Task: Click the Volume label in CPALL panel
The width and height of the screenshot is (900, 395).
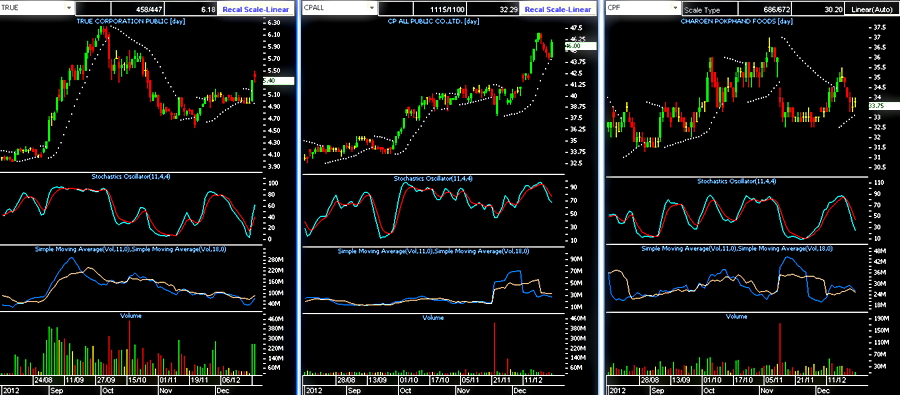Action: 433,317
